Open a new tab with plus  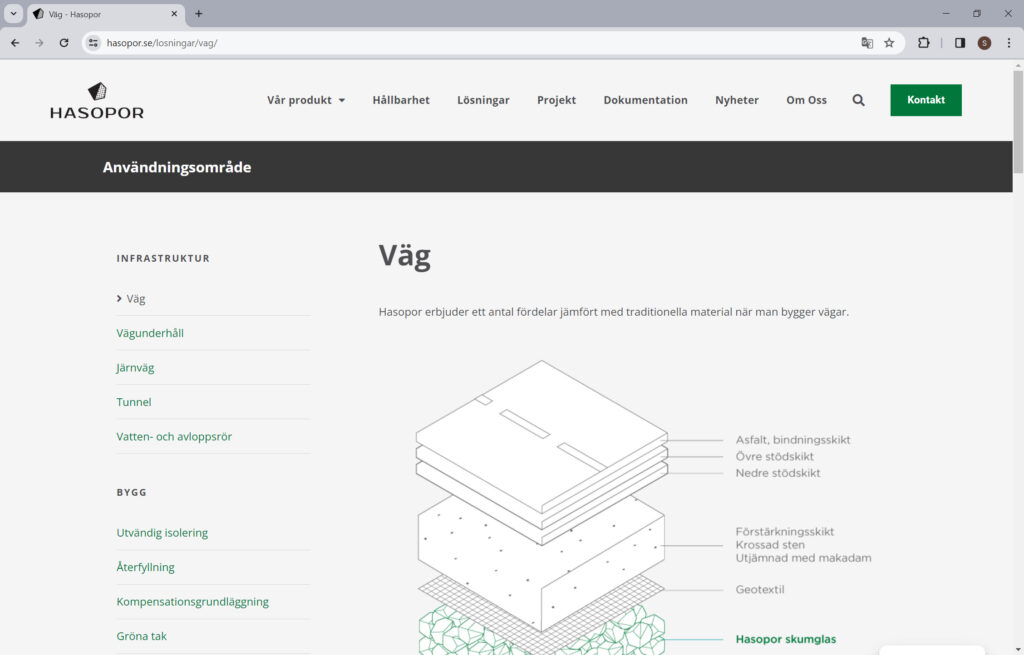pyautogui.click(x=199, y=14)
